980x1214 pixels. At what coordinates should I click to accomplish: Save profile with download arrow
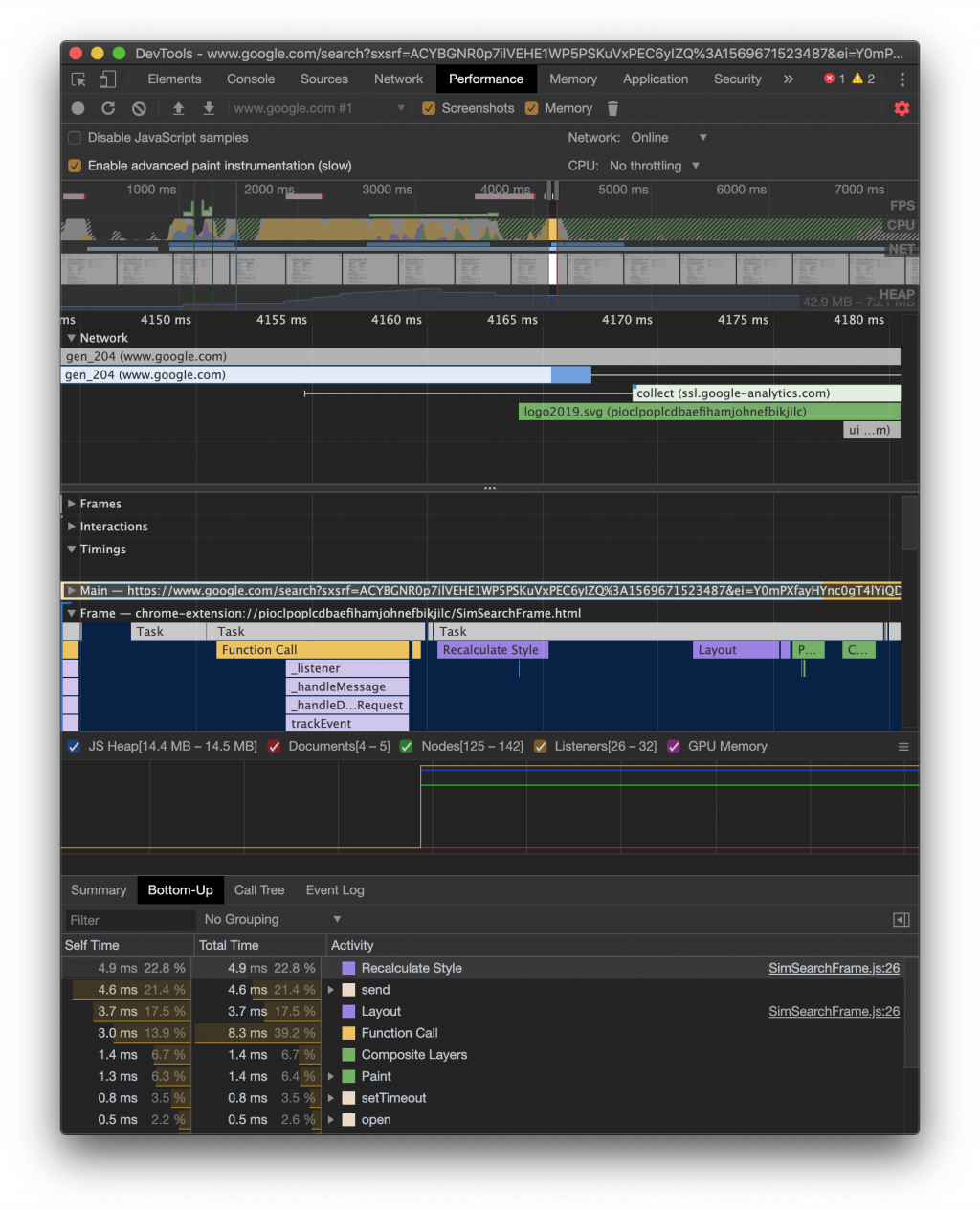[209, 108]
